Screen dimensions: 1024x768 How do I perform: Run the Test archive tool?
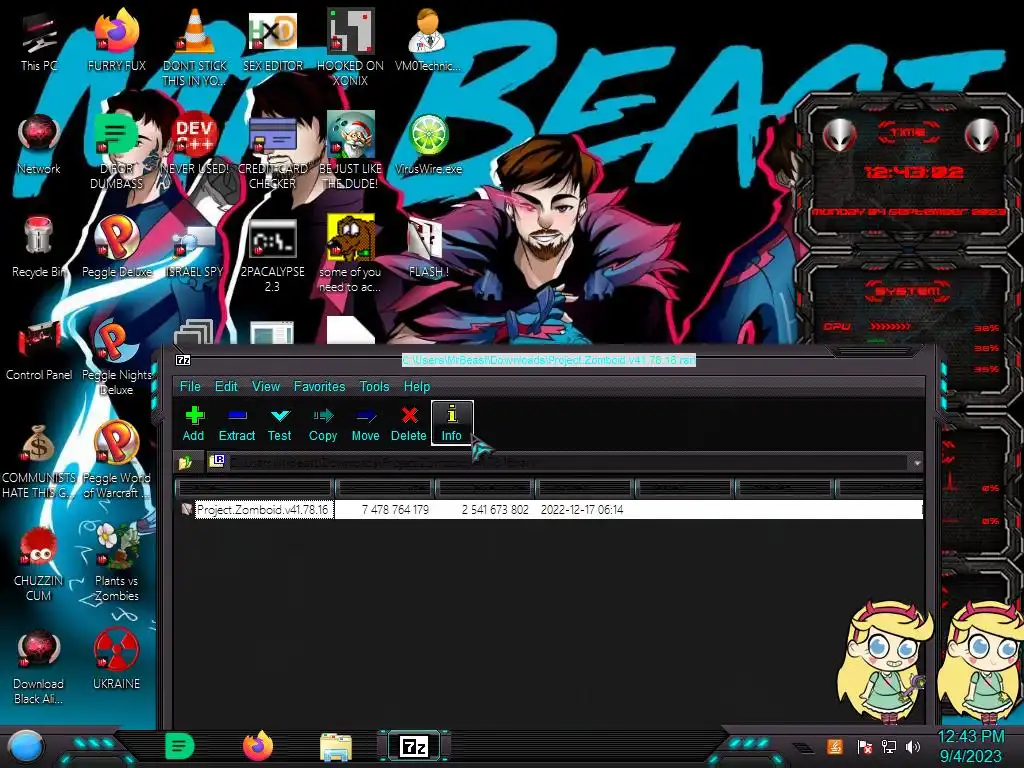280,423
